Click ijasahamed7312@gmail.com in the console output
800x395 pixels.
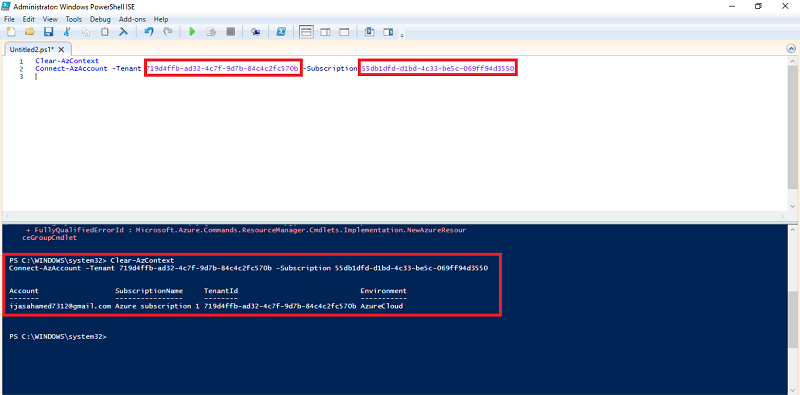tap(60, 306)
